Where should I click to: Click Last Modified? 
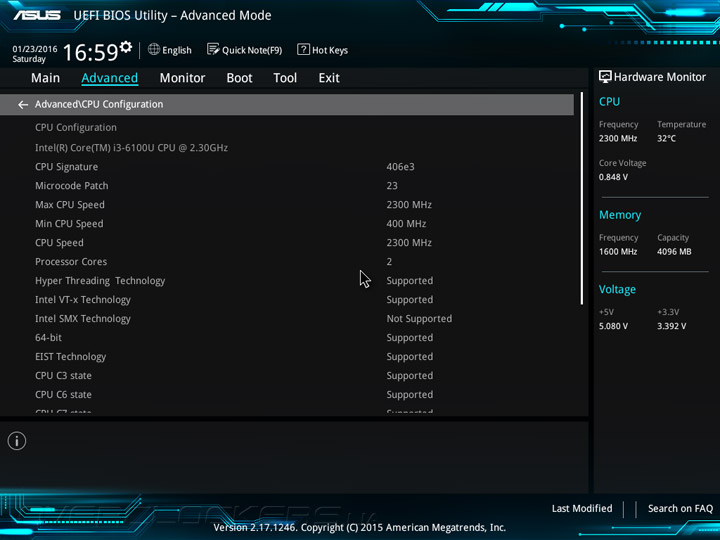pos(582,508)
